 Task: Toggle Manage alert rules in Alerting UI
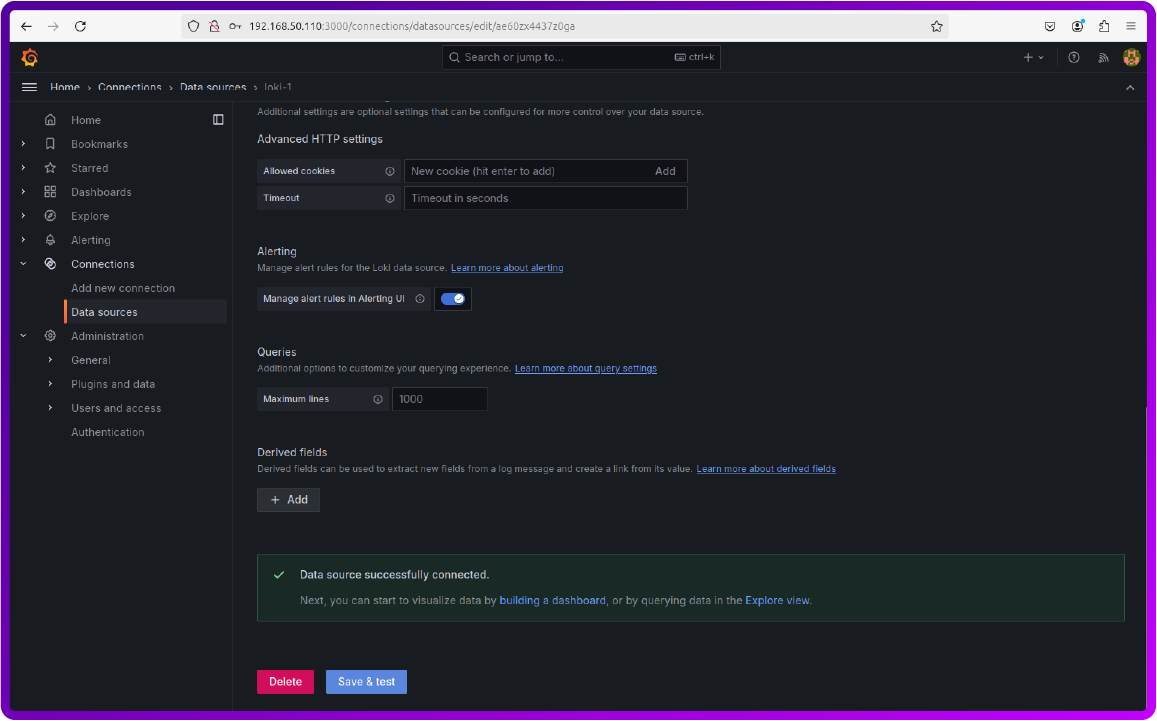[x=452, y=299]
